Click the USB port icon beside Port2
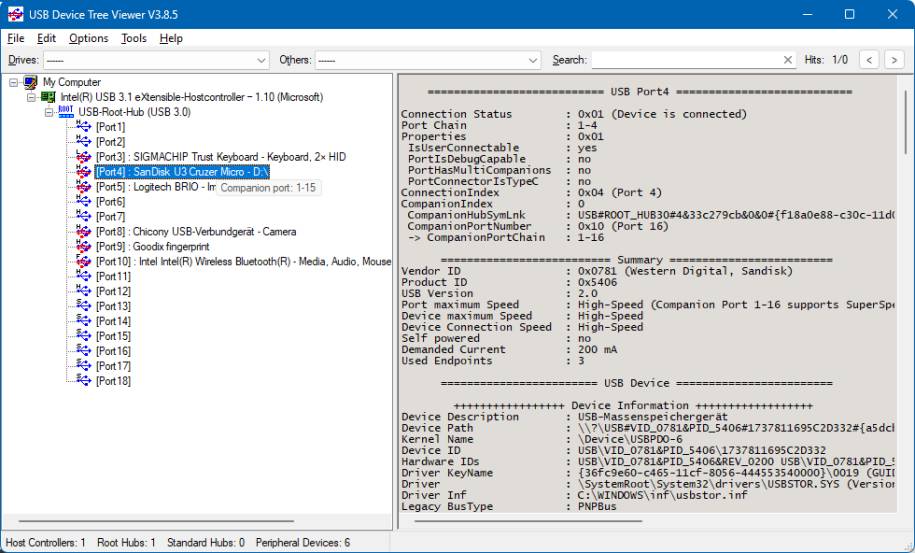 click(x=83, y=142)
